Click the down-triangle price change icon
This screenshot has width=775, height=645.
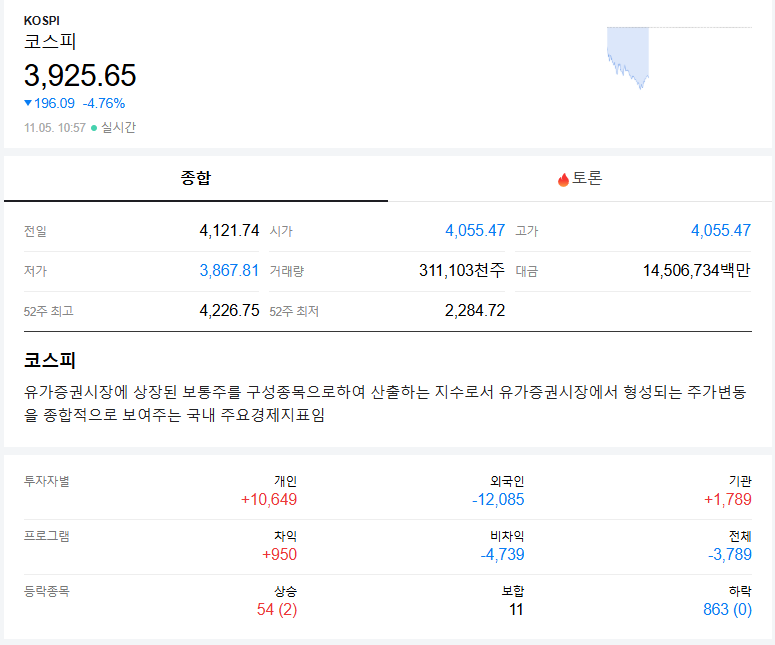[x=28, y=103]
